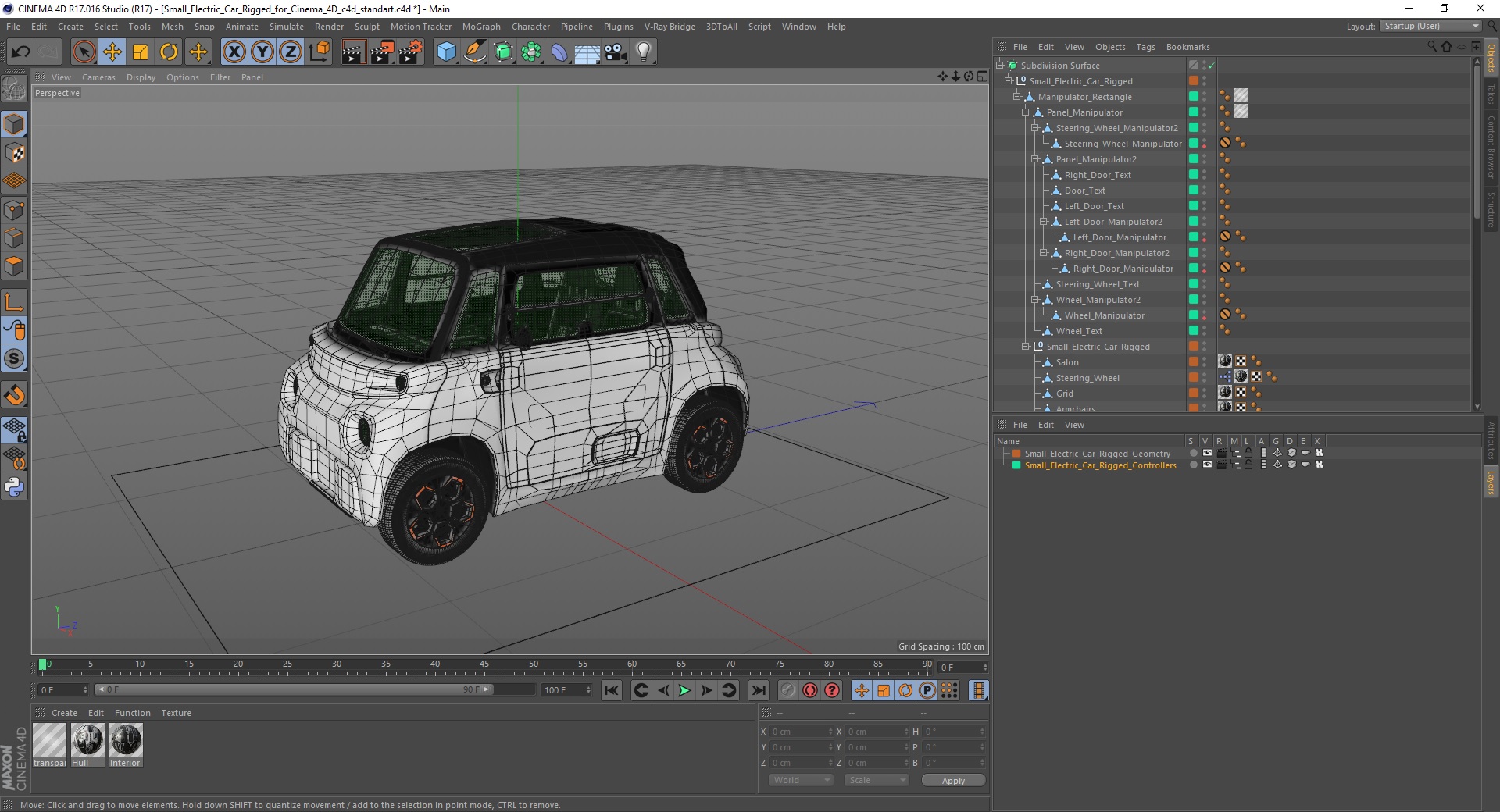Image resolution: width=1500 pixels, height=812 pixels.
Task: Open the Bend deformer icon
Action: click(x=559, y=52)
